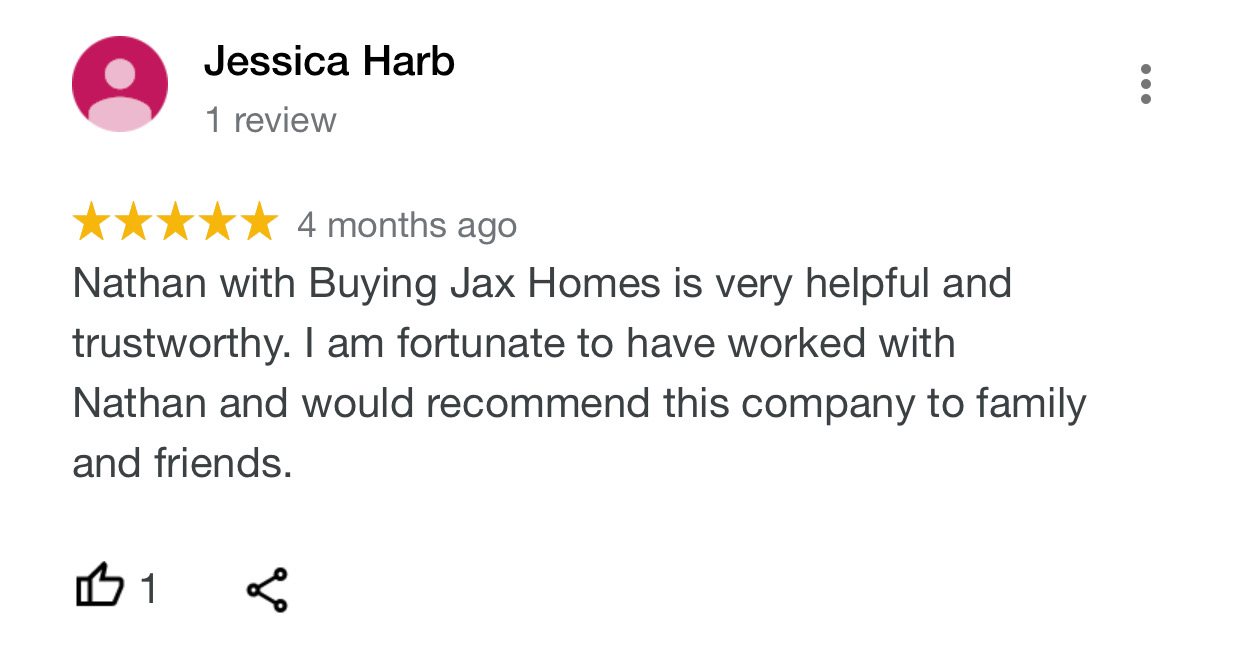Click the 'Buying Jax Homes' text in review
Image resolution: width=1242 pixels, height=650 pixels.
[485, 285]
